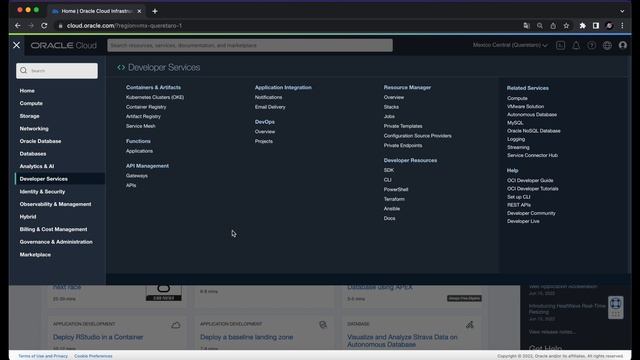
Task: Click Cookie Preferences footer link
Action: [93, 356]
